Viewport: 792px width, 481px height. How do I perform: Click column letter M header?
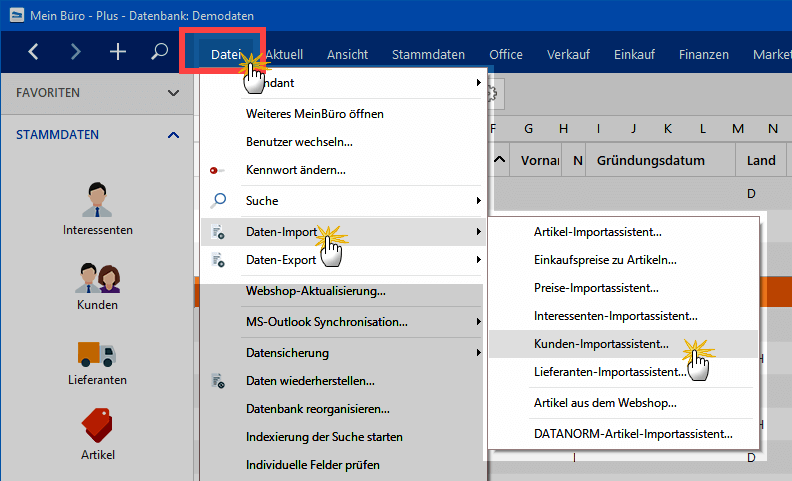click(x=738, y=129)
